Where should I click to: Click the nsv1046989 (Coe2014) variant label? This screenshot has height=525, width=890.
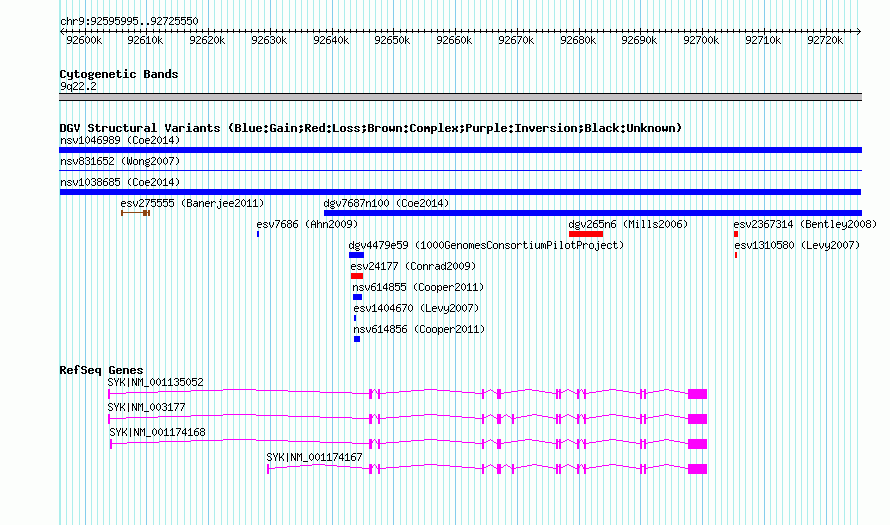point(120,140)
